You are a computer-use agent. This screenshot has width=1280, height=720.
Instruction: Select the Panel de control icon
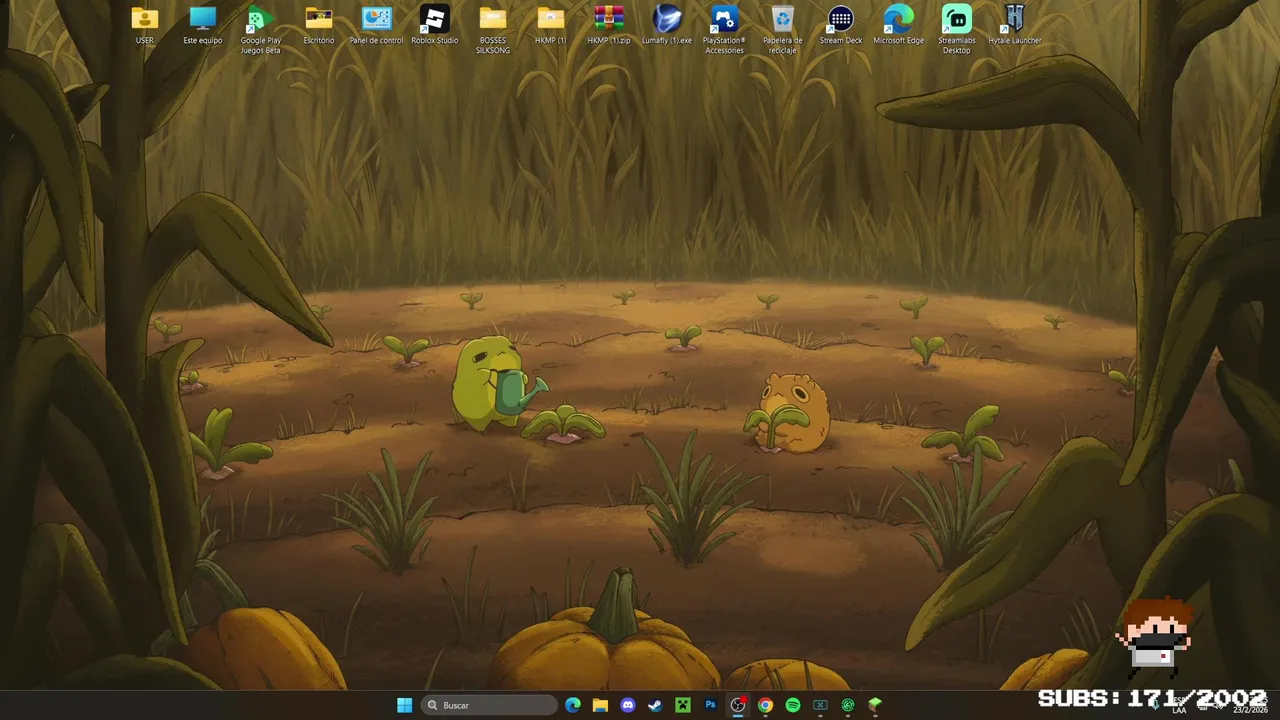point(377,26)
